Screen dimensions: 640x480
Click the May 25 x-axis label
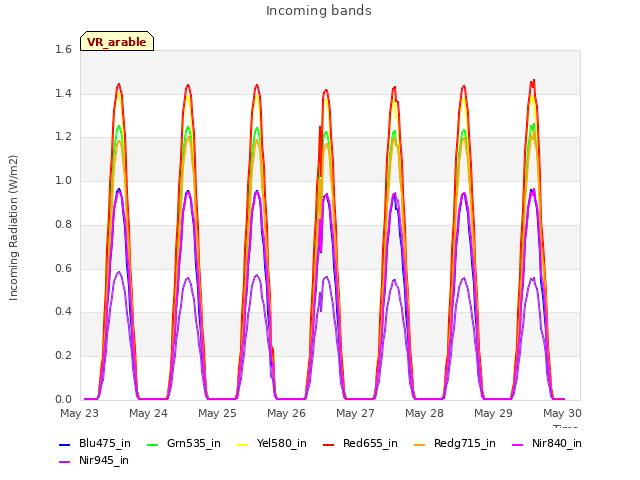click(x=218, y=413)
